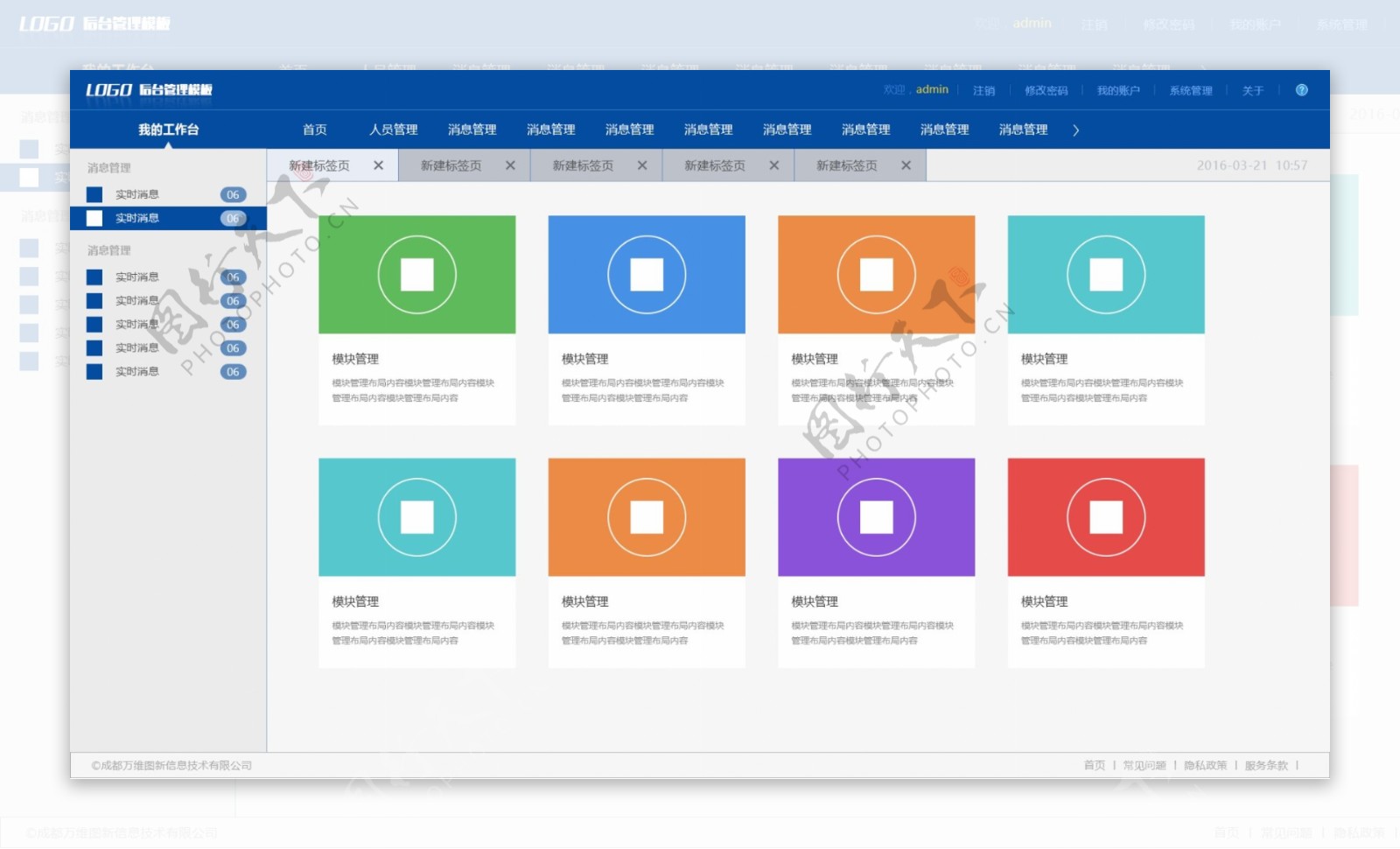Click the admin link in the background window
The height and width of the screenshot is (849, 1400).
pyautogui.click(x=1032, y=24)
